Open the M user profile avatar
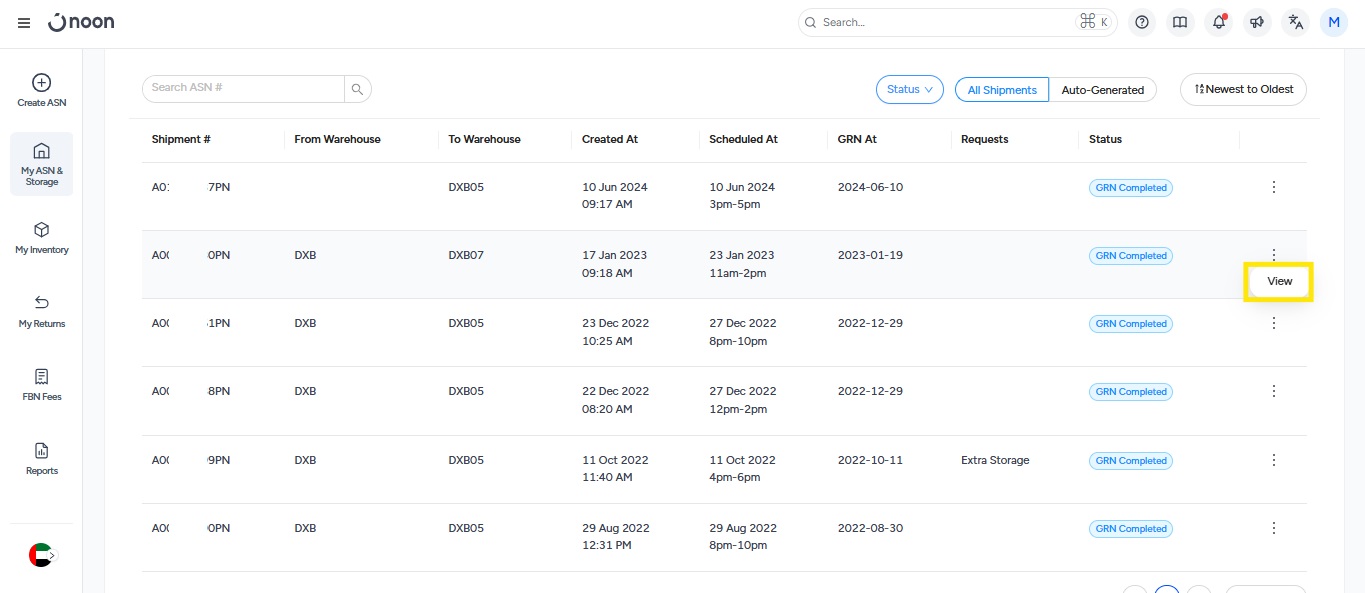Screen dimensions: 1365x593 click(x=1333, y=22)
